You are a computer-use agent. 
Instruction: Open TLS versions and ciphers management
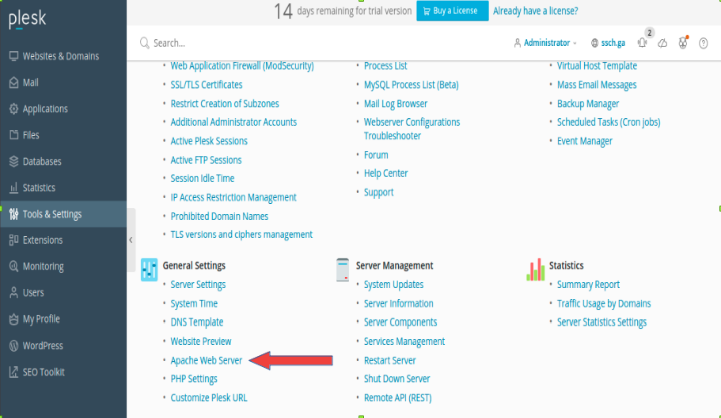click(x=241, y=235)
